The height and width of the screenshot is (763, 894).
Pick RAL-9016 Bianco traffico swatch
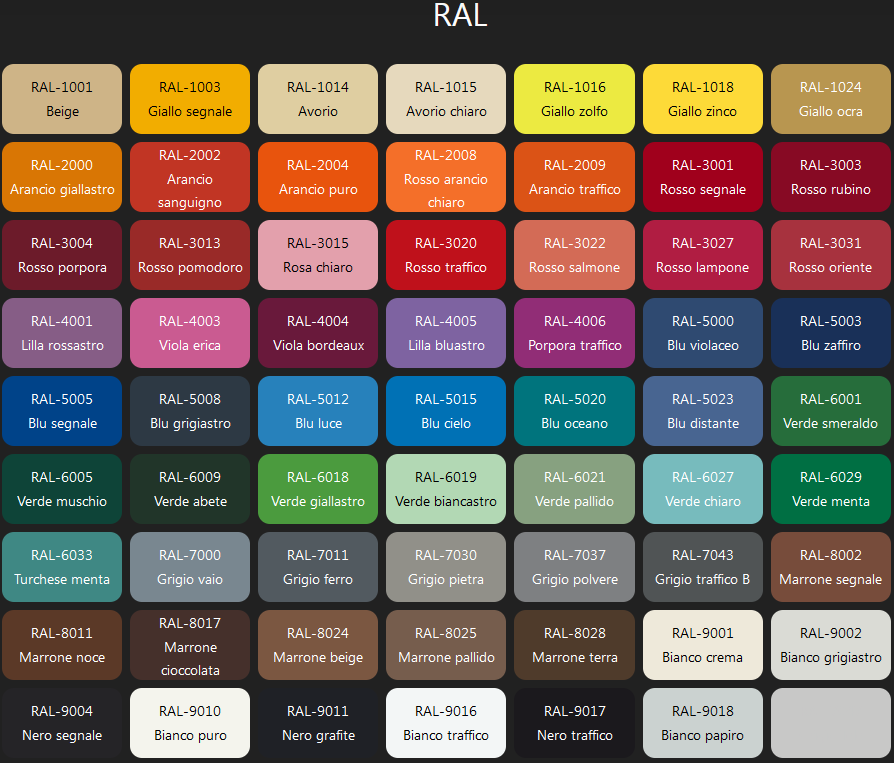click(x=446, y=723)
